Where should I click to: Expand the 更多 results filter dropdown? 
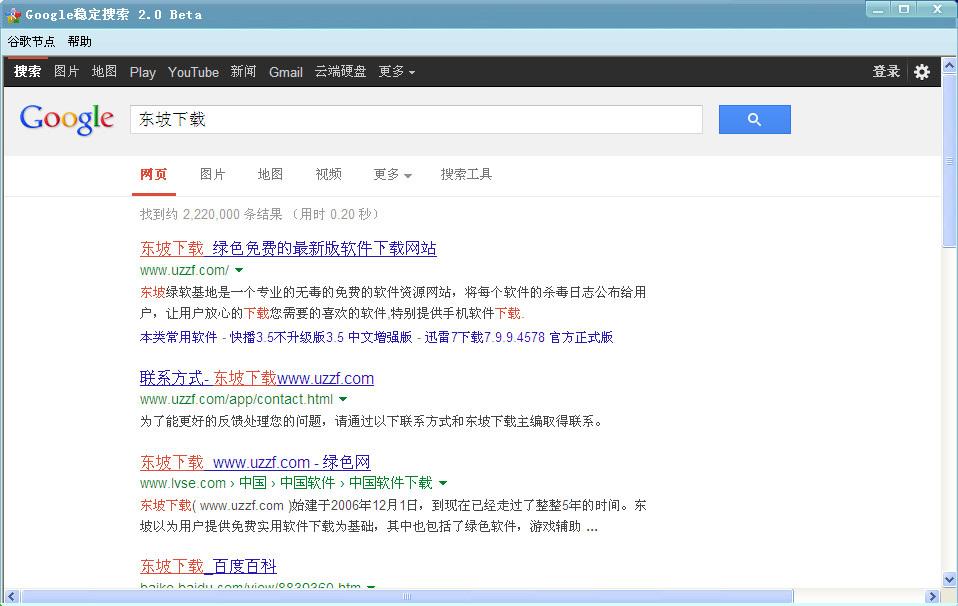(x=393, y=175)
